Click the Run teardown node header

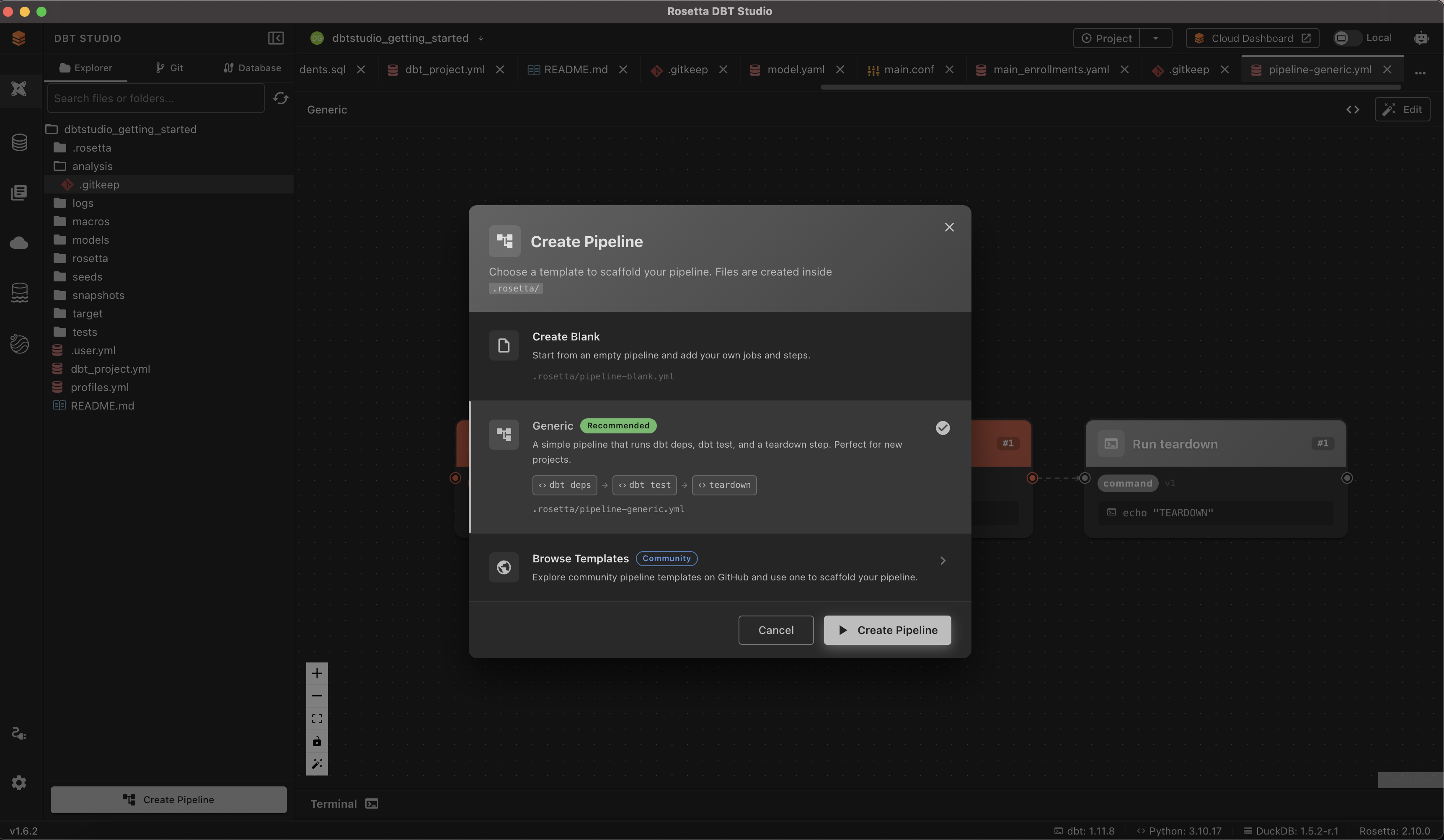[1215, 444]
